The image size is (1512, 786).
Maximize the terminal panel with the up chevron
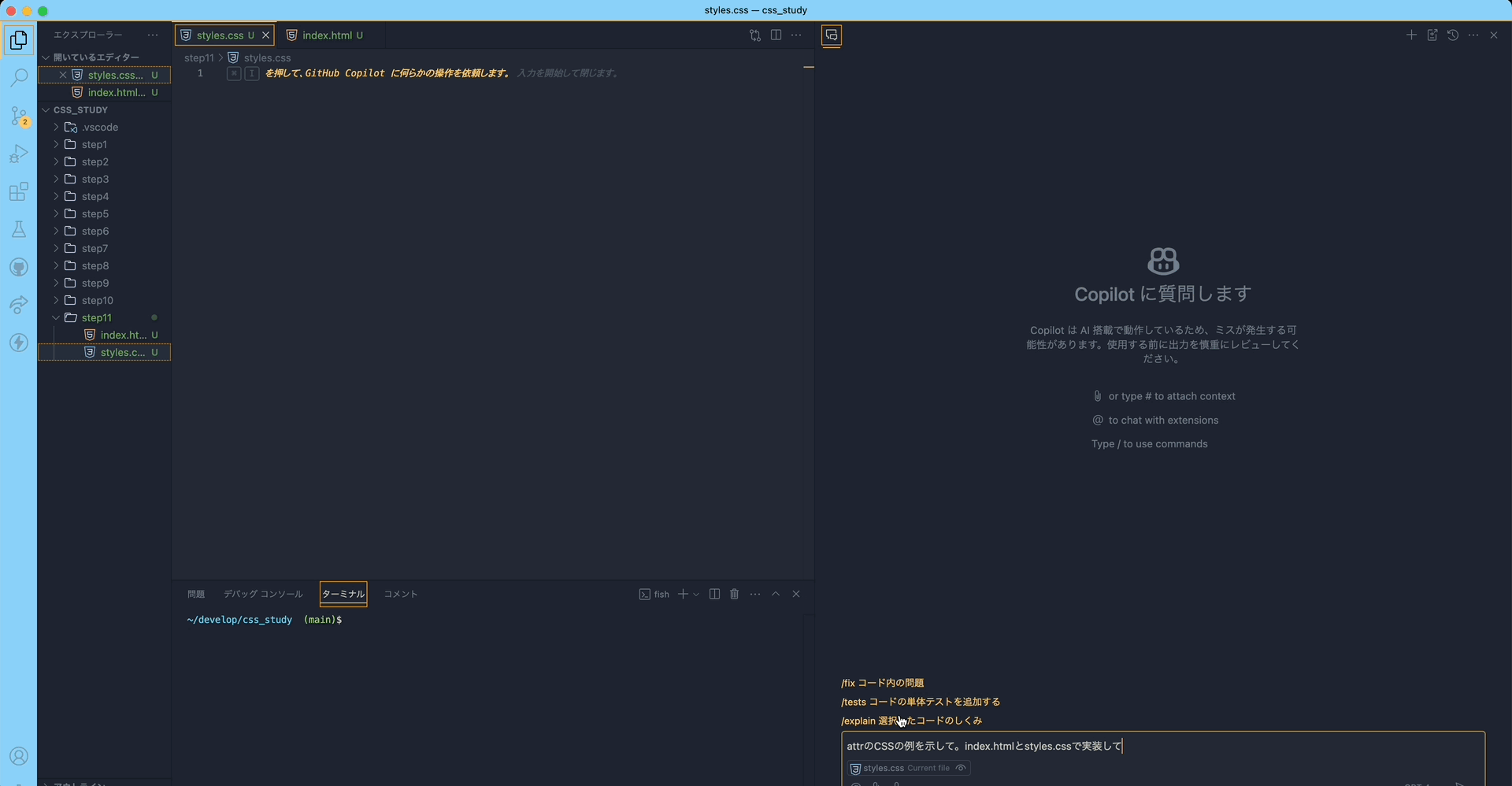coord(776,595)
